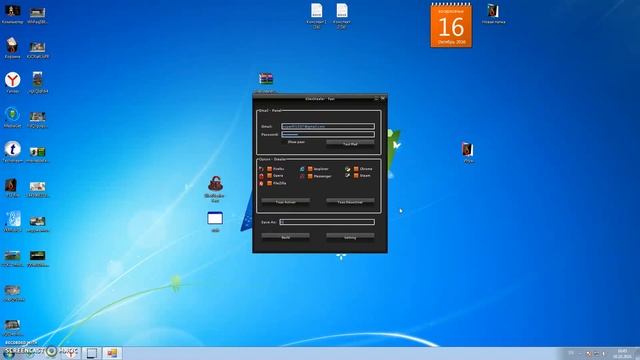Screen dimensions: 640x360
Task: Focus the Email input field
Action: point(328,127)
